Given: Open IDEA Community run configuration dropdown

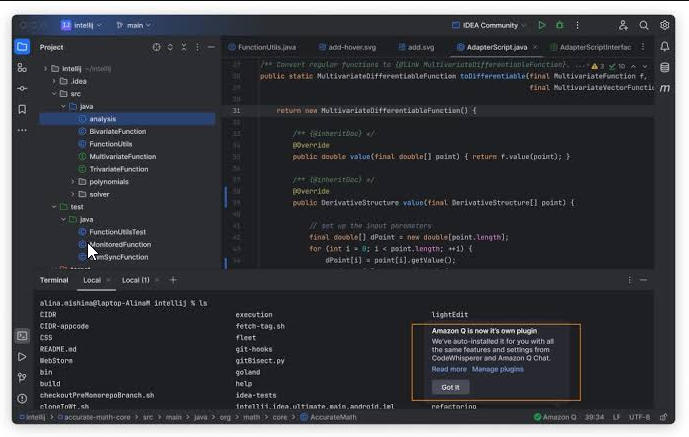Looking at the screenshot, I should (x=489, y=25).
